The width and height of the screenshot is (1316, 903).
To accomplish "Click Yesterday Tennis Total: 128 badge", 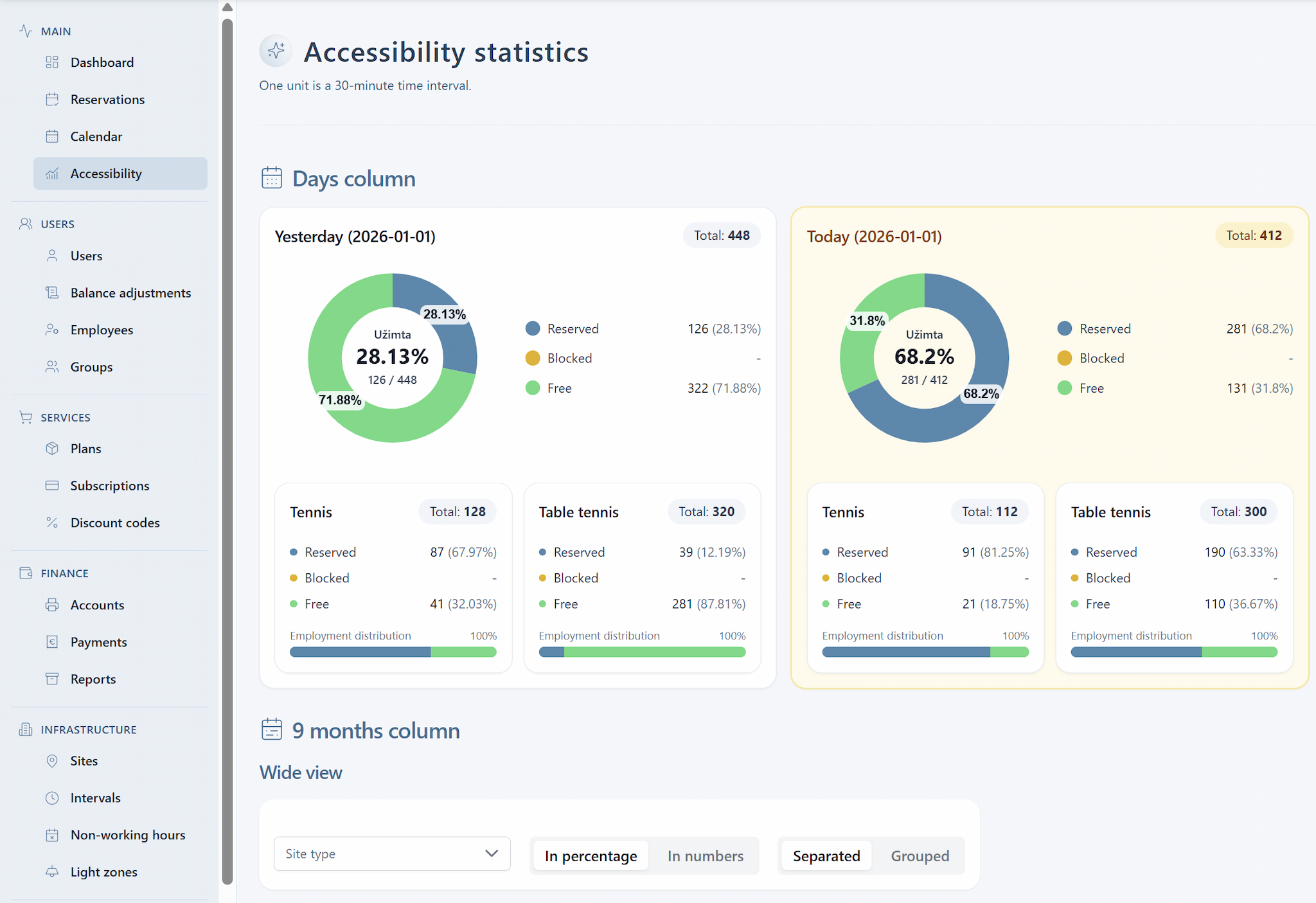I will 458,512.
